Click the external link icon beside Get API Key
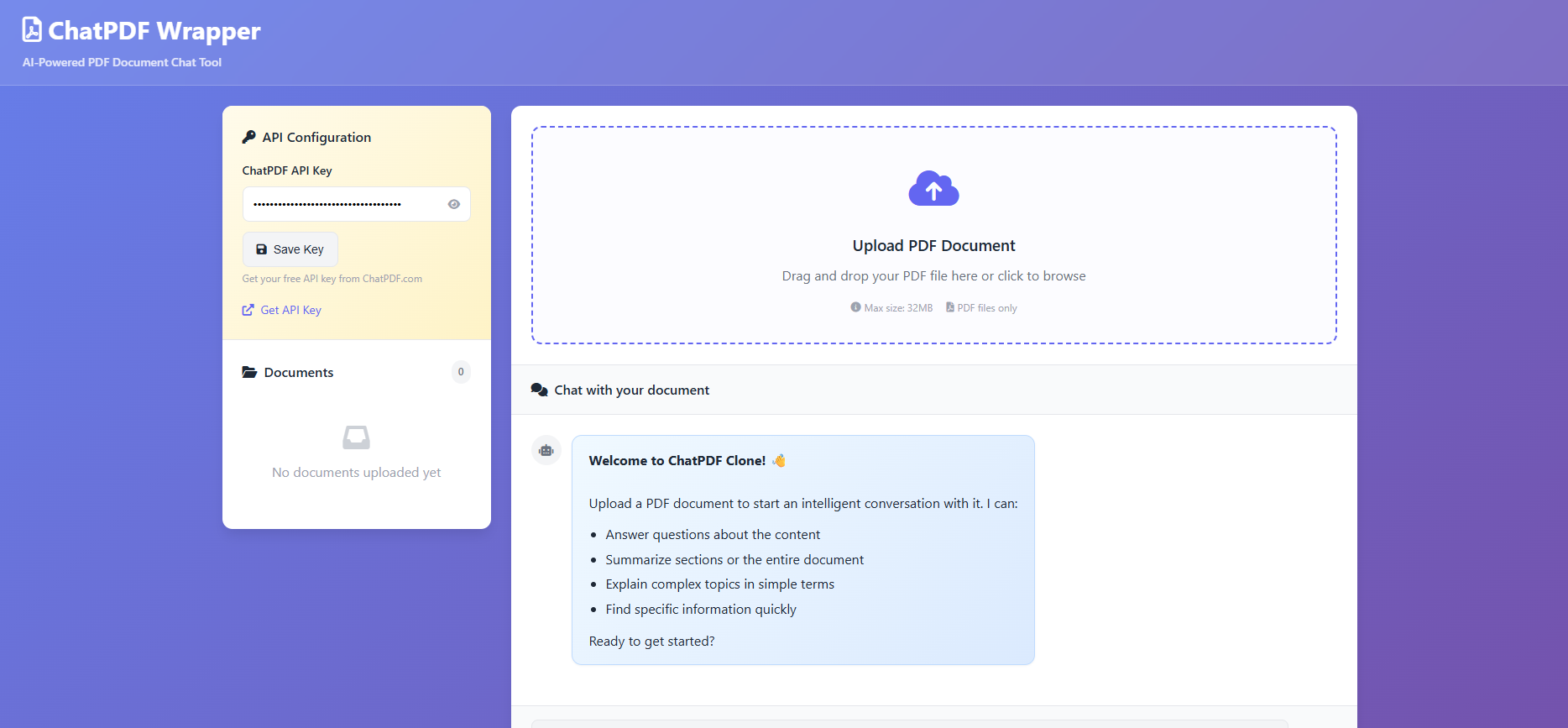Screen dimensions: 1568x728 248,310
